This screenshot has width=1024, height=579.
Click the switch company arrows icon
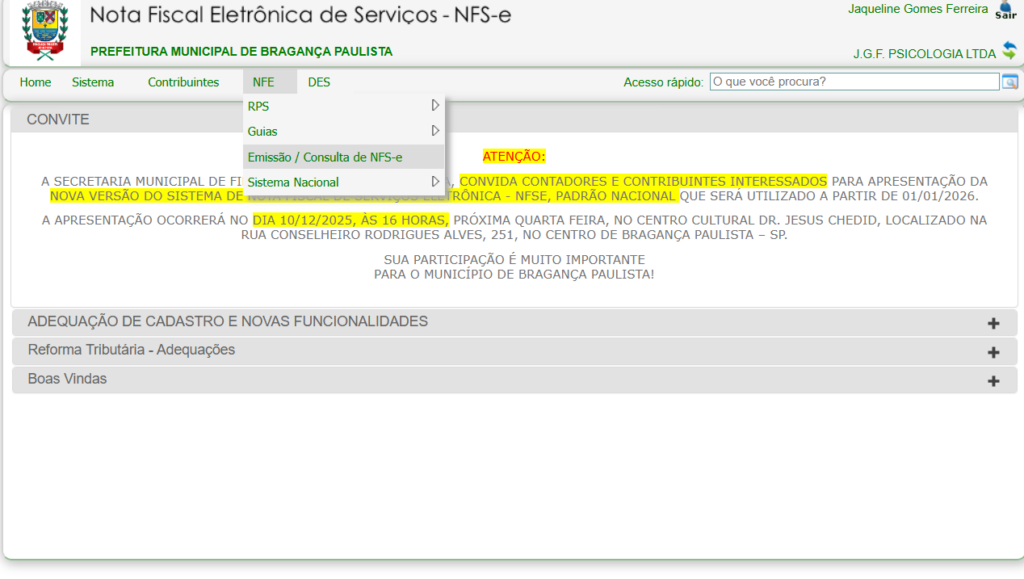coord(1009,51)
